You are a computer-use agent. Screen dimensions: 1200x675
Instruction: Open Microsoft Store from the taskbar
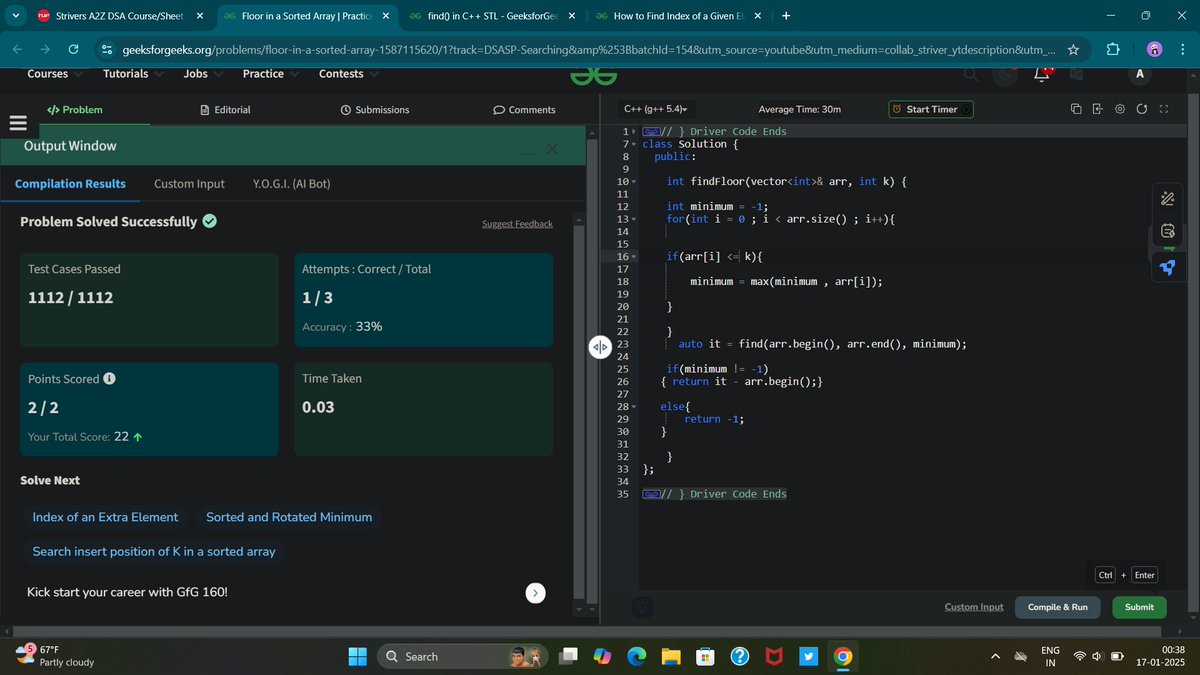[x=705, y=657]
